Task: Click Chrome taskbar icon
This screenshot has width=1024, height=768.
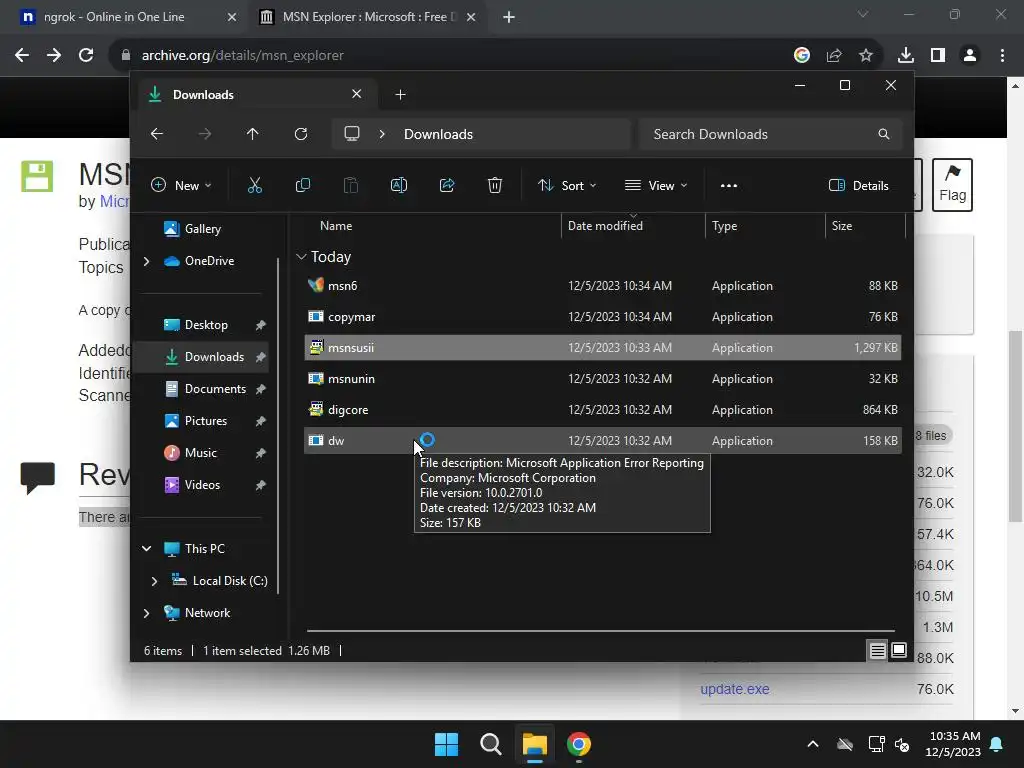Action: click(579, 744)
